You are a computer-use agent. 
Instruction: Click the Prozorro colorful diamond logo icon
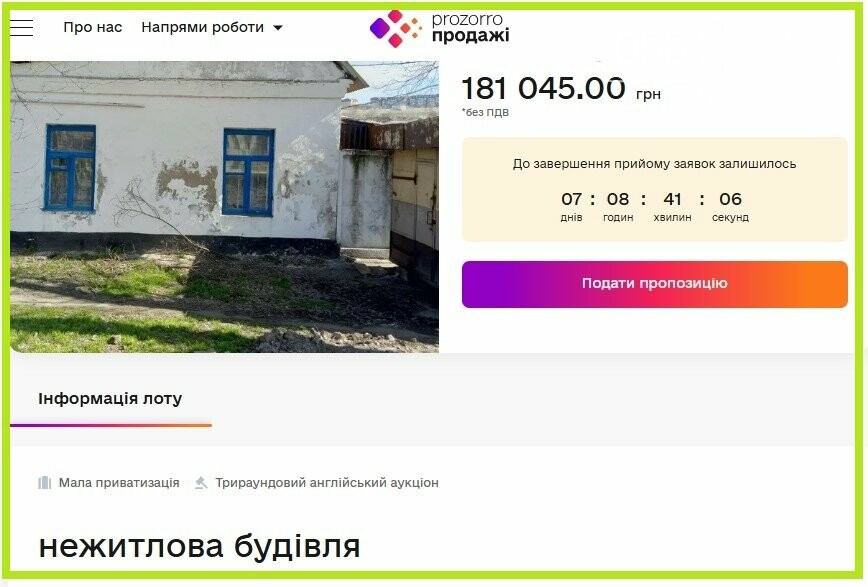pyautogui.click(x=395, y=29)
